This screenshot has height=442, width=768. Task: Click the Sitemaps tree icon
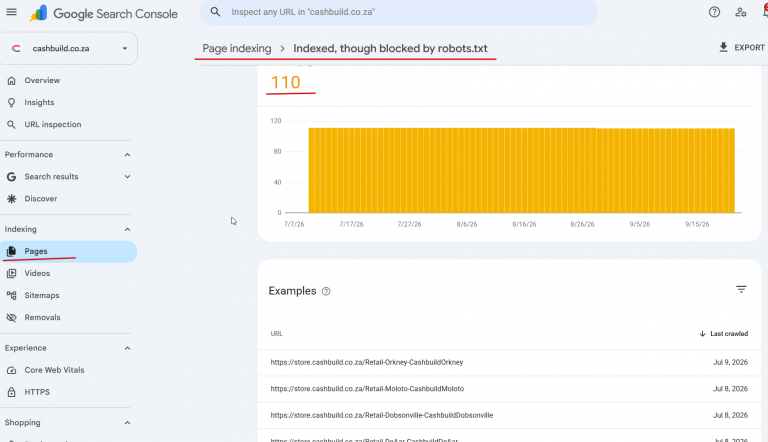click(11, 295)
